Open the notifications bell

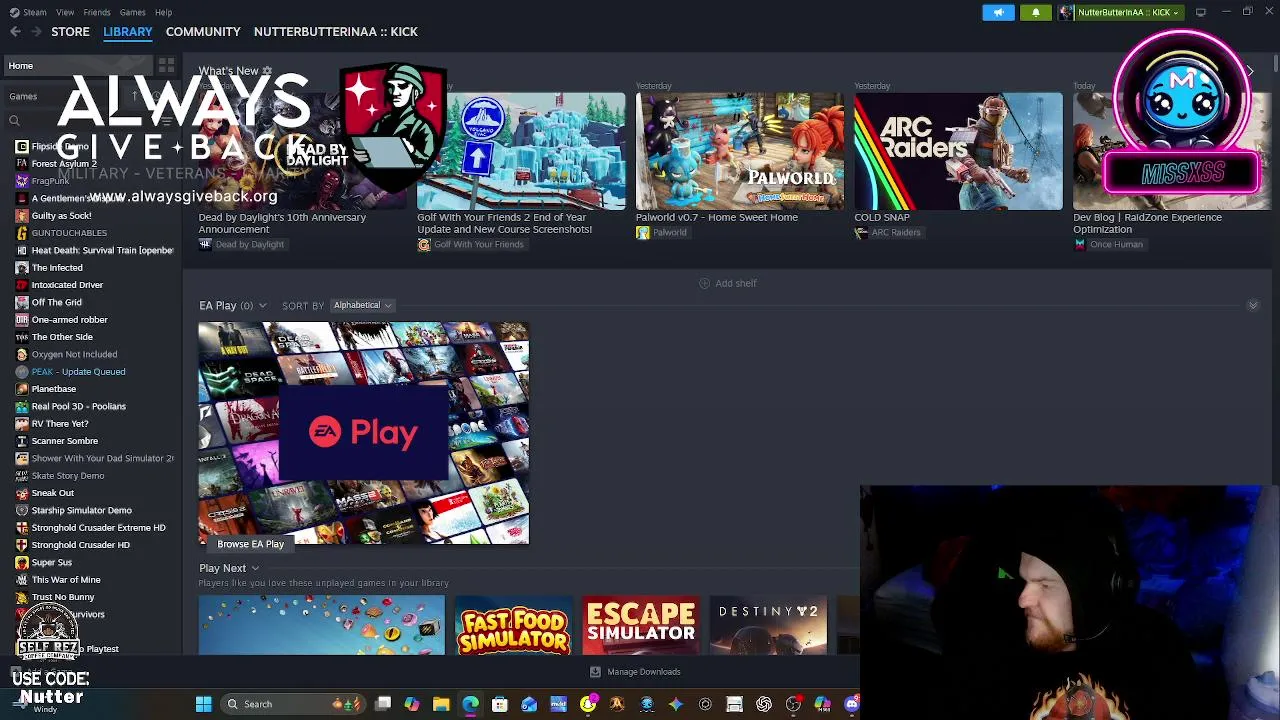point(1036,12)
